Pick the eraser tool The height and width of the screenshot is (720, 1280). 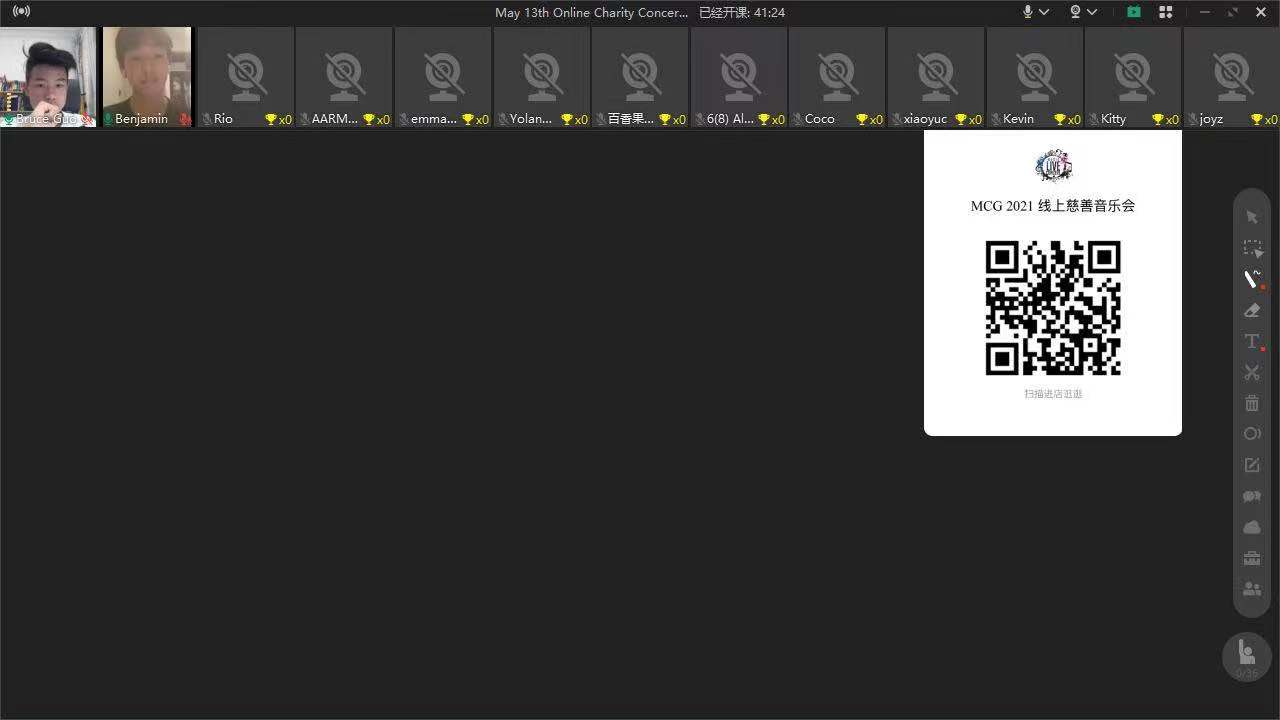click(1252, 311)
